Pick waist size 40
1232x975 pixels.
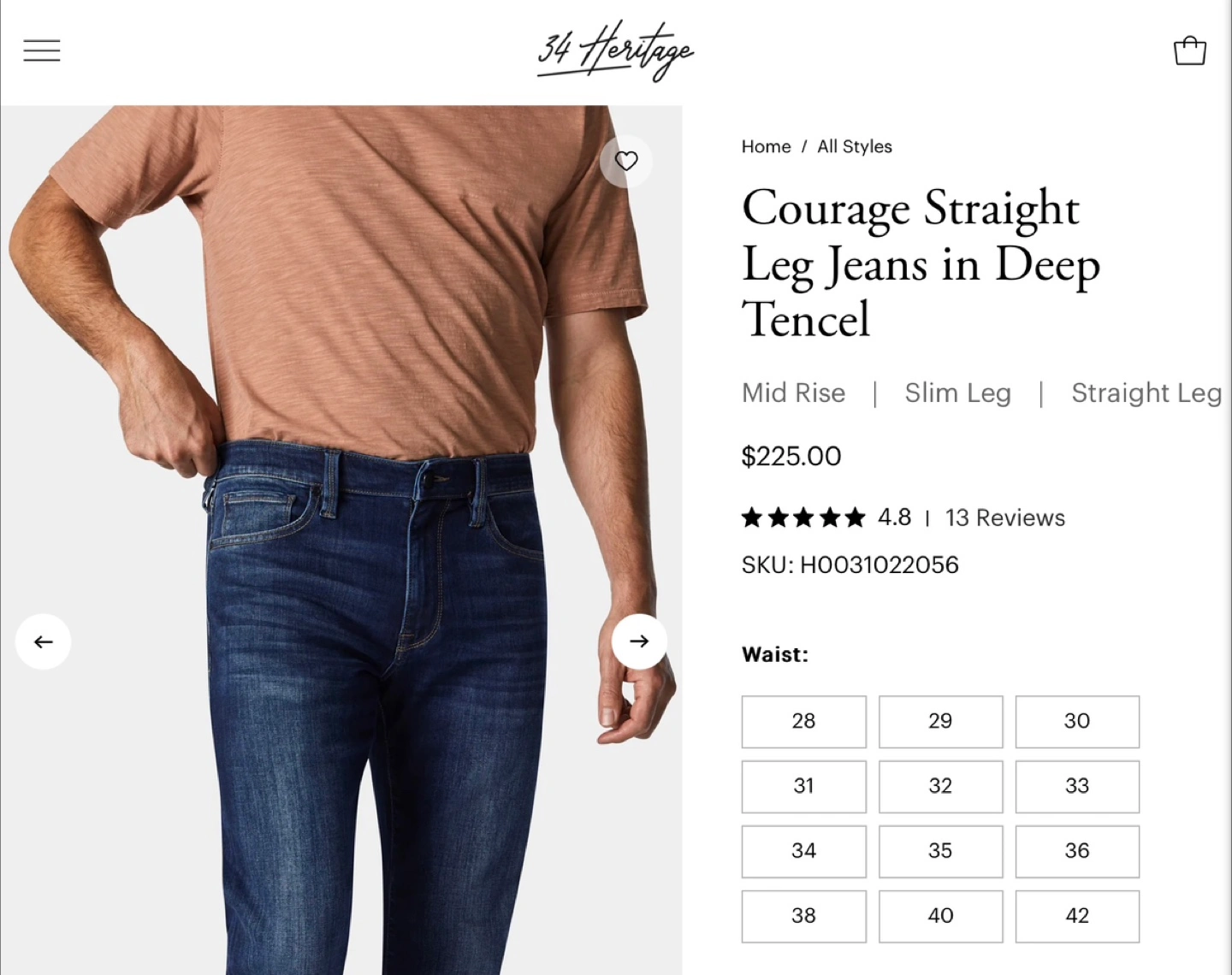940,916
